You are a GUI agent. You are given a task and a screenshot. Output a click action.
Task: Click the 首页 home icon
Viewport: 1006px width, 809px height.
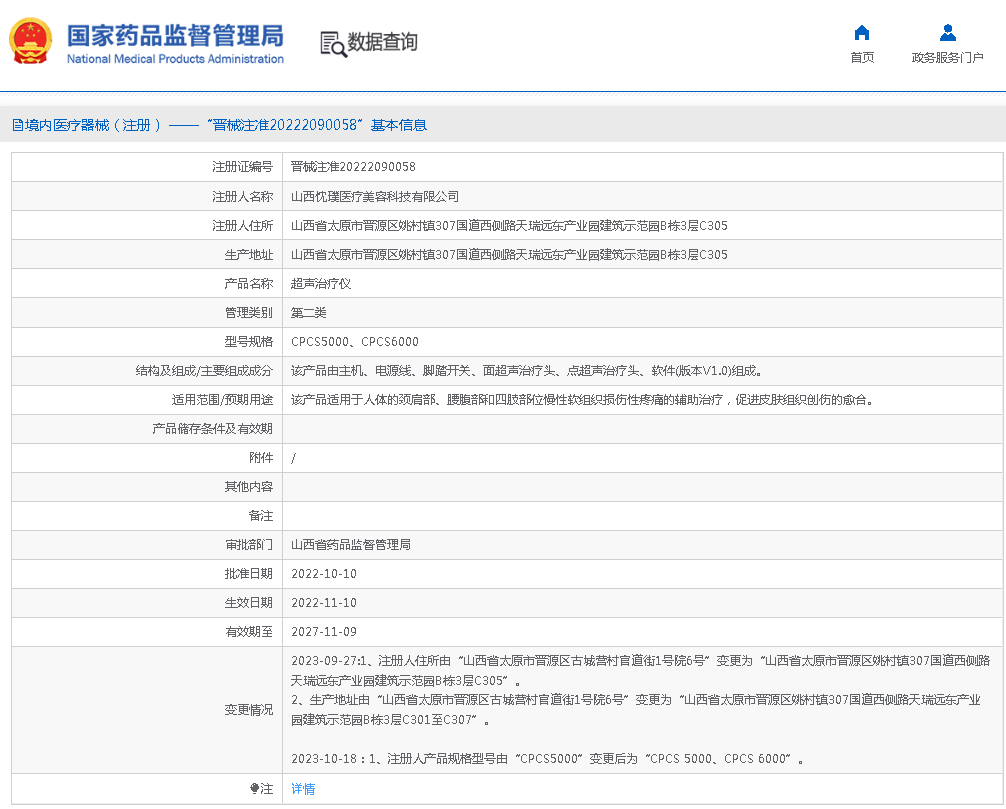pyautogui.click(x=861, y=33)
